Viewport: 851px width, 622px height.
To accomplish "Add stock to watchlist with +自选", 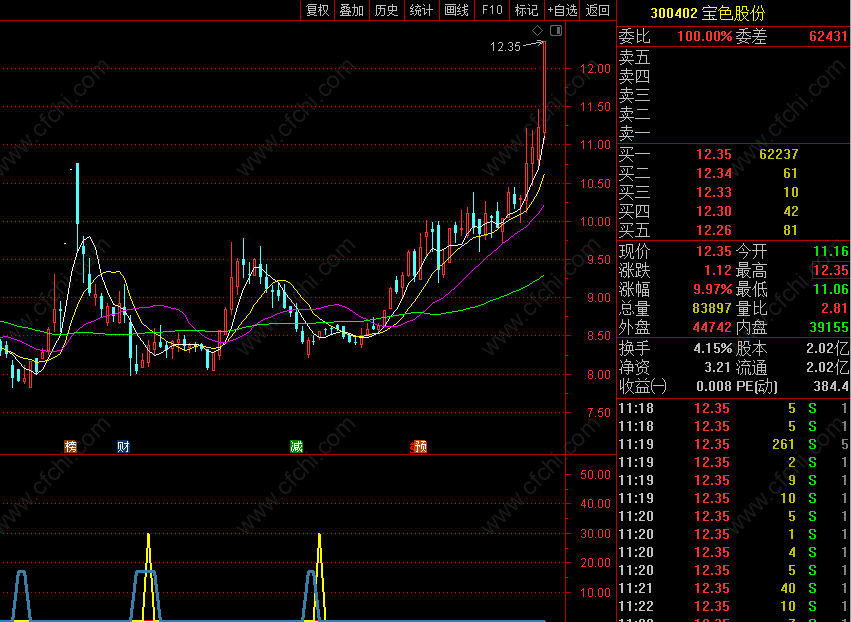I will (x=562, y=10).
